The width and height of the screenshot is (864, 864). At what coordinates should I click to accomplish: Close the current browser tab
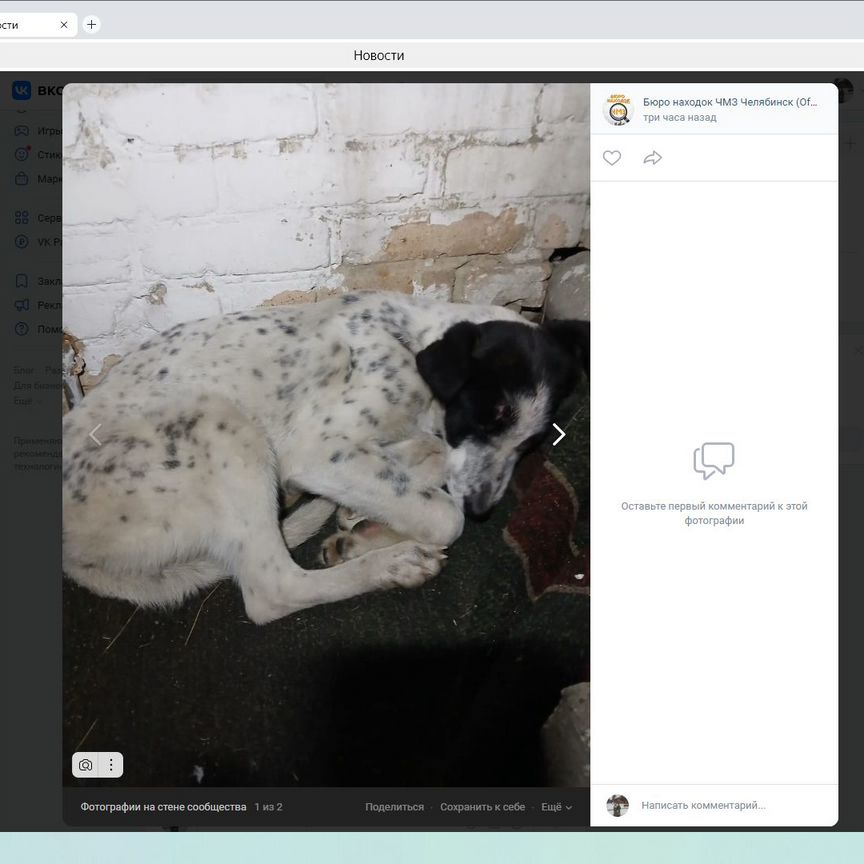[64, 25]
